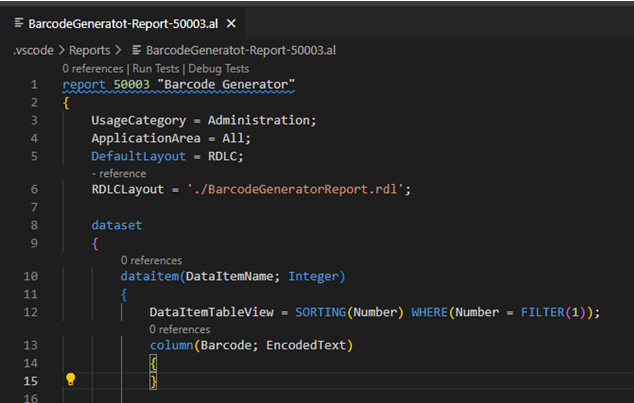Expand the chevron after .vscode breadcrumb
This screenshot has height=403, width=634.
pyautogui.click(x=61, y=50)
